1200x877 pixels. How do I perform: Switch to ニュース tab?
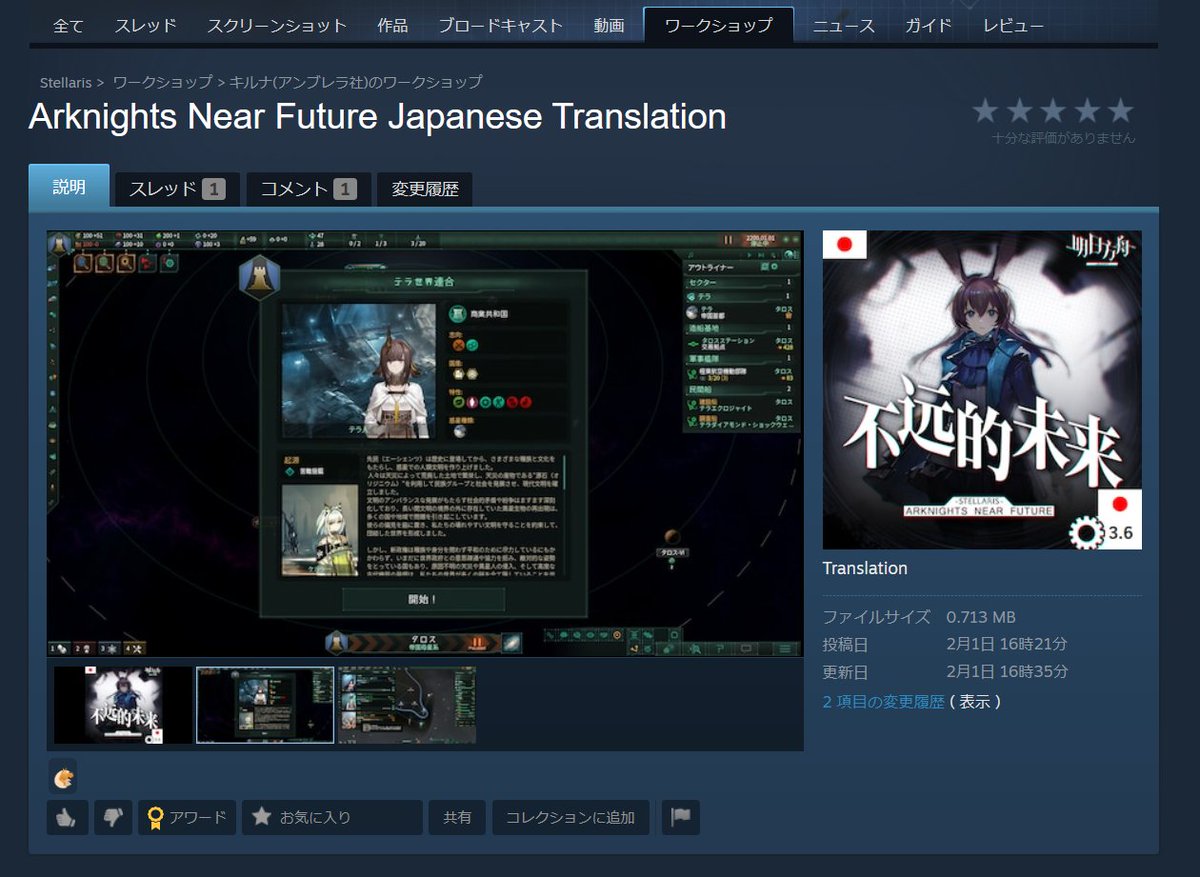[844, 26]
